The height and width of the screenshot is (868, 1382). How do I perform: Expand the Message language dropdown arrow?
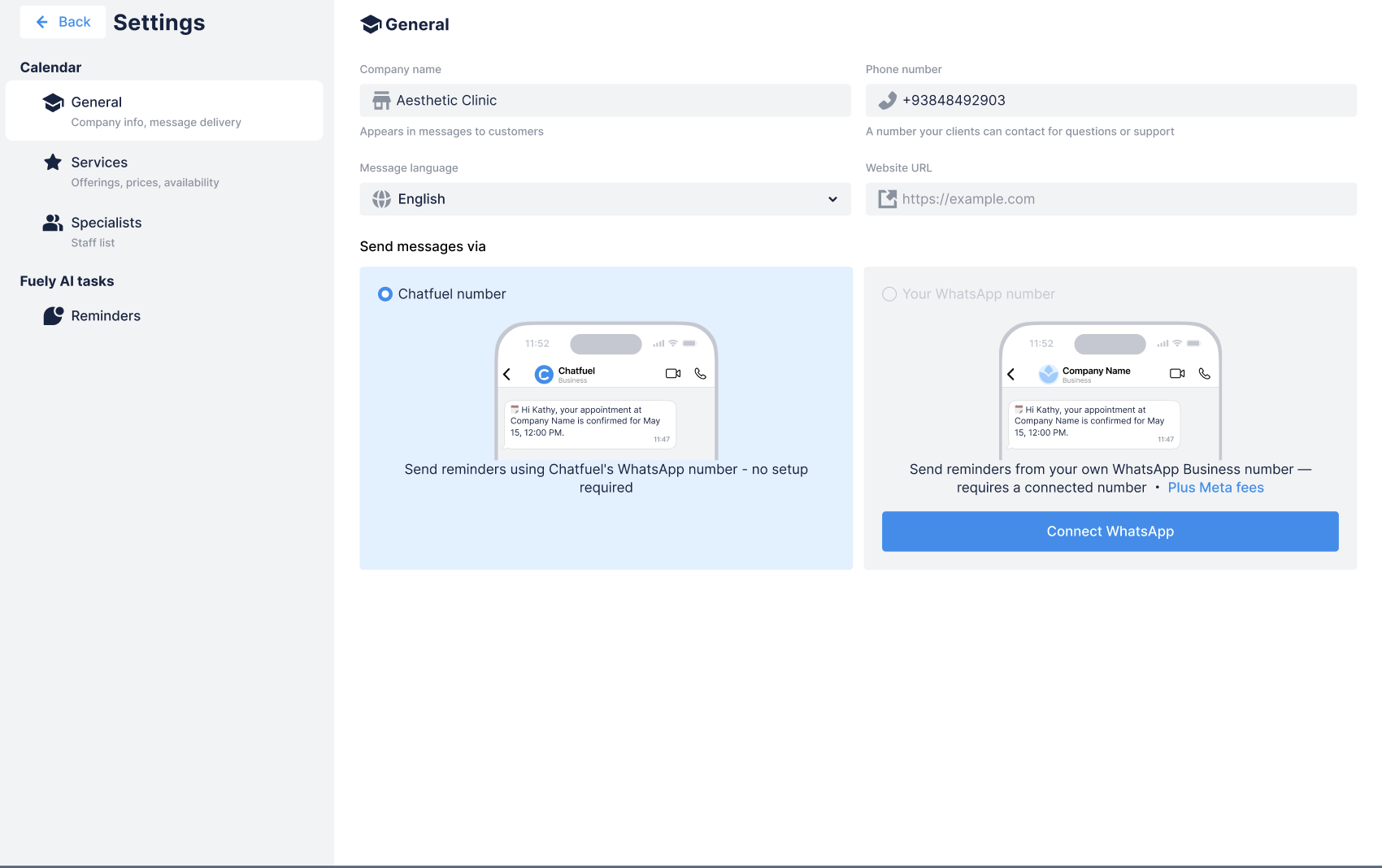click(x=832, y=199)
